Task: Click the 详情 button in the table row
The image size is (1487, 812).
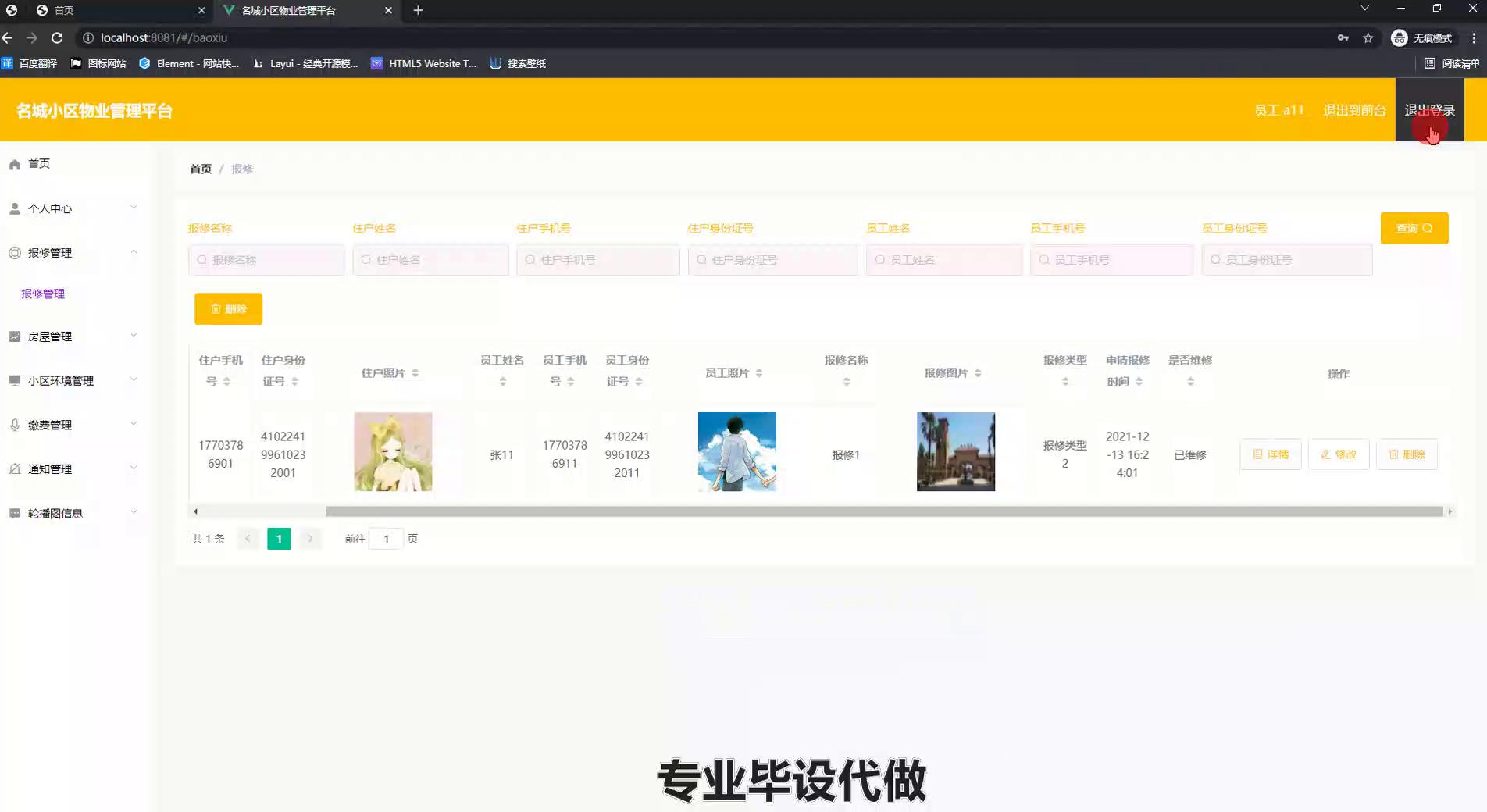Action: pos(1270,454)
